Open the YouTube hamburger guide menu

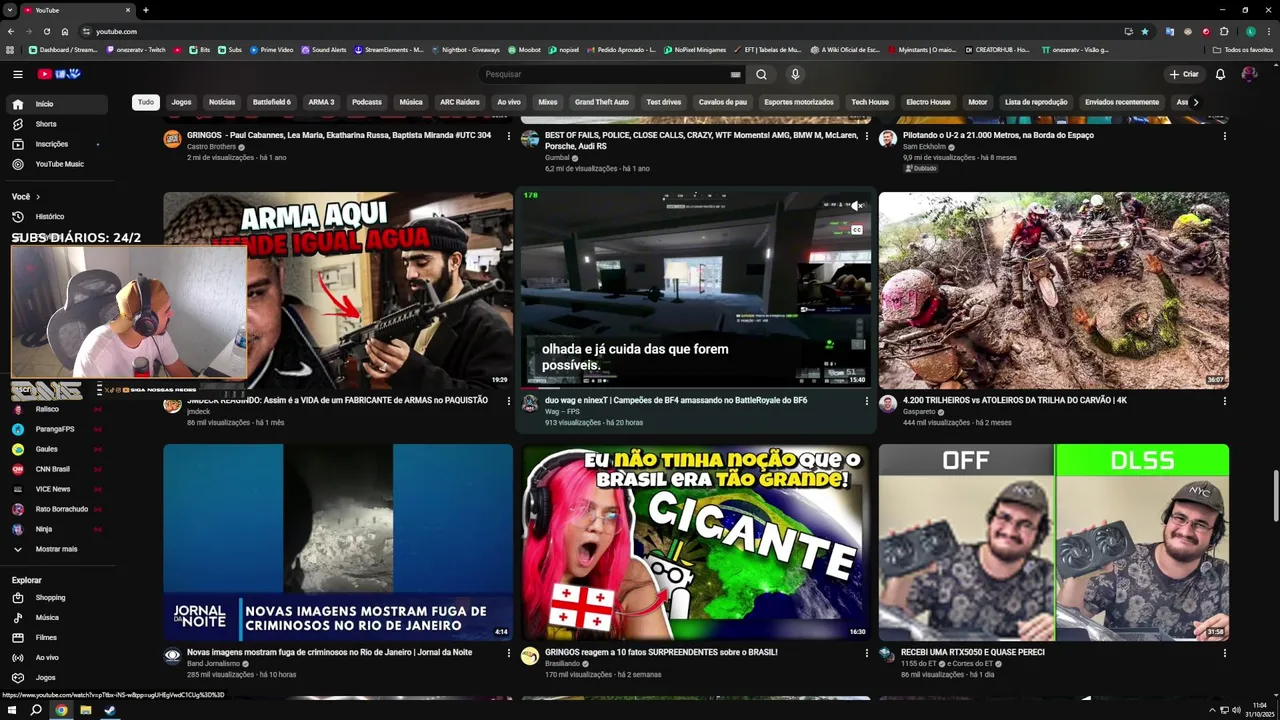click(x=17, y=74)
